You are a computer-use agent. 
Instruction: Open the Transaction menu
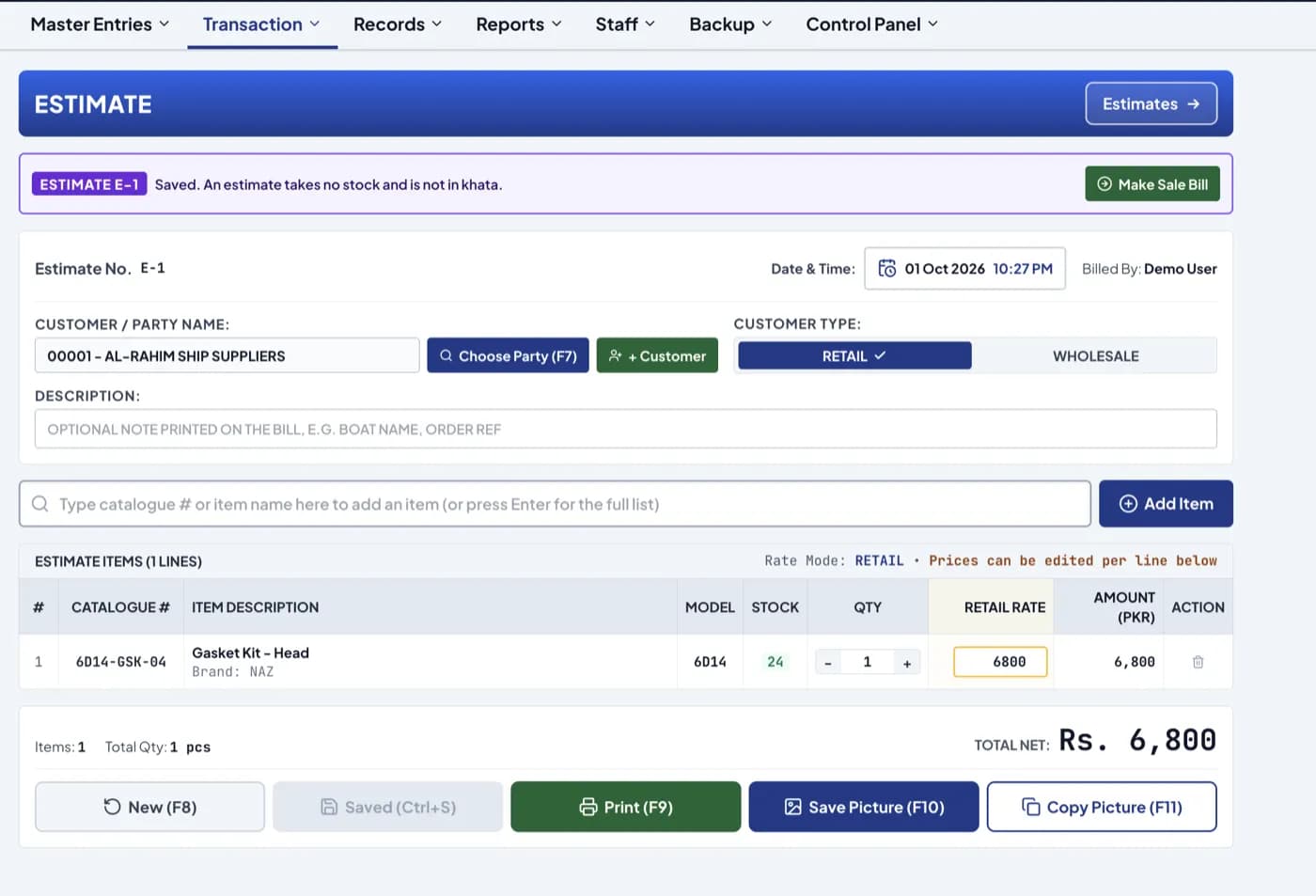click(261, 24)
